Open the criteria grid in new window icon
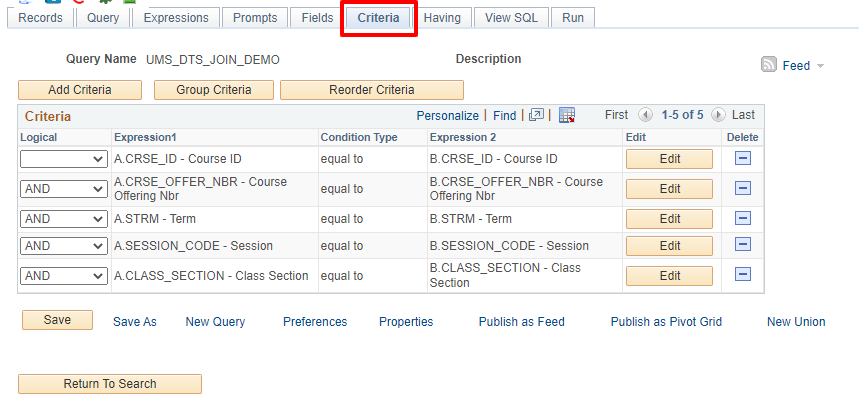868x402 pixels. coord(536,115)
